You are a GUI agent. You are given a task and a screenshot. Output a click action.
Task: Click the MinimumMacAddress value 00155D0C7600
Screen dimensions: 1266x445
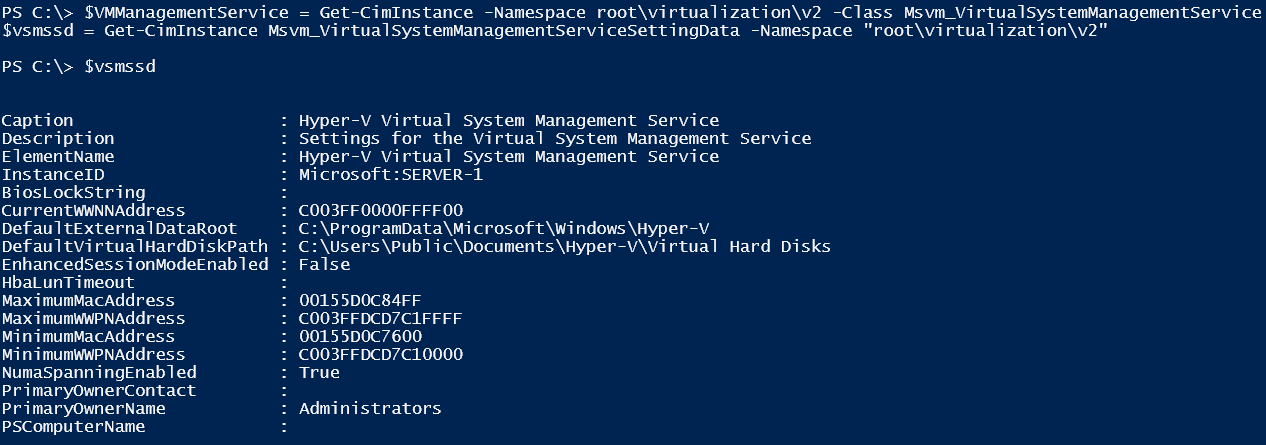(x=360, y=337)
